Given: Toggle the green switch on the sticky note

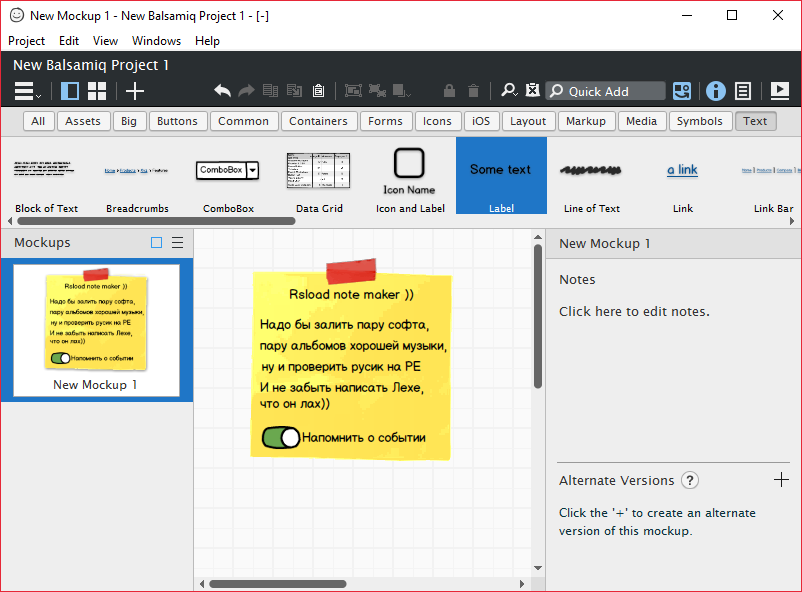Looking at the screenshot, I should point(281,437).
